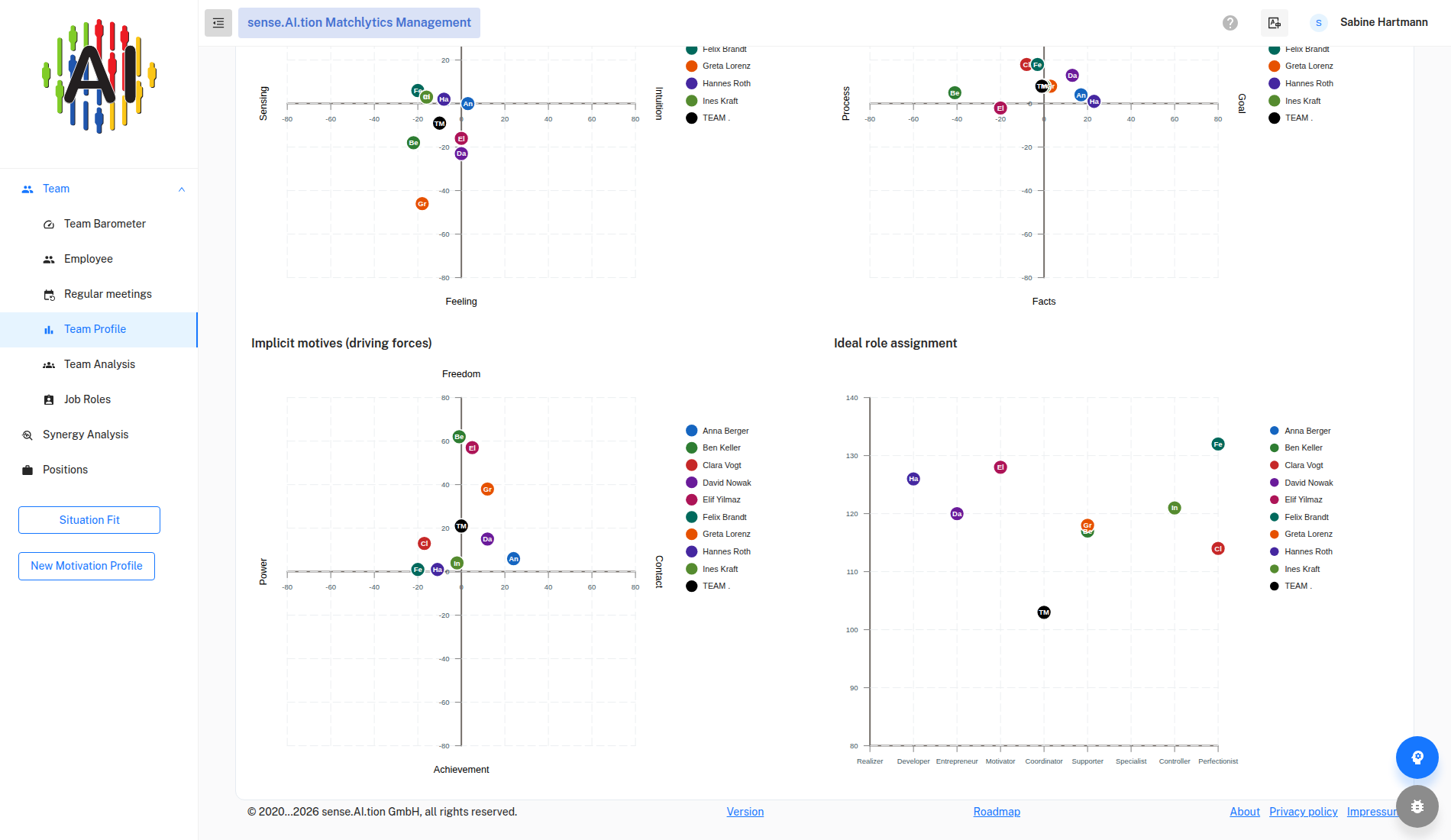The height and width of the screenshot is (840, 1451).
Task: Click the Team Barometer gauge icon
Action: point(49,225)
